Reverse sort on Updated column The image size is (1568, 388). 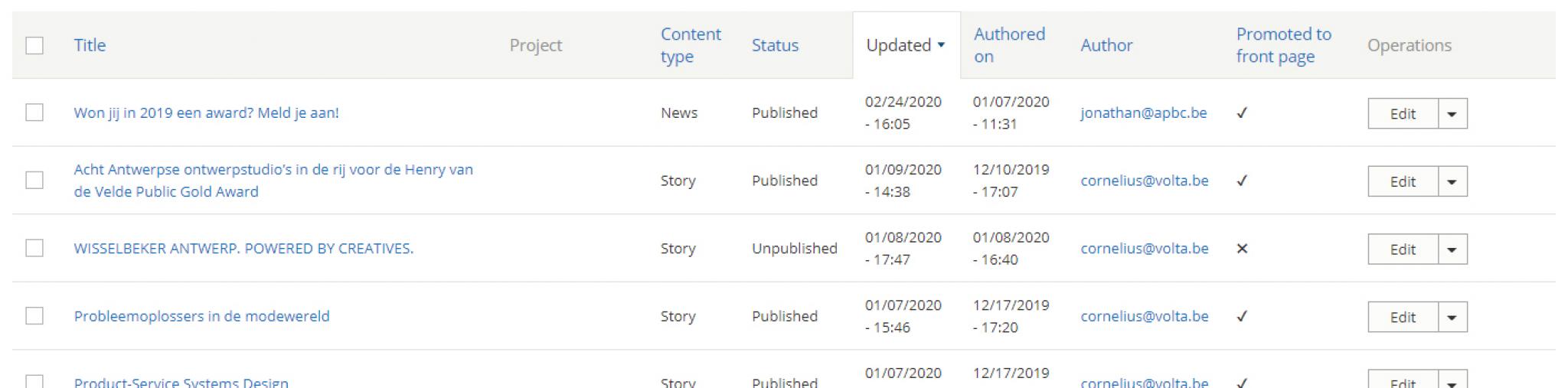click(x=906, y=45)
